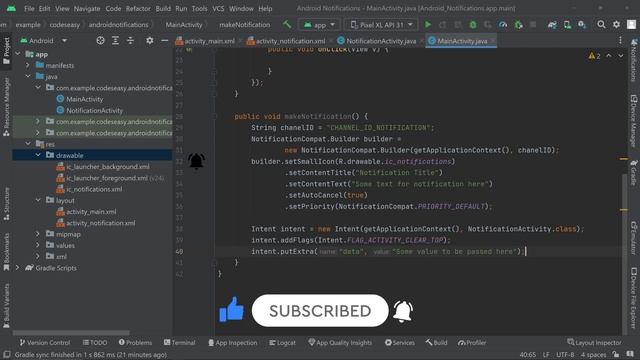Open the Search Everywhere magnifier
The width and height of the screenshot is (640, 360).
tap(601, 24)
